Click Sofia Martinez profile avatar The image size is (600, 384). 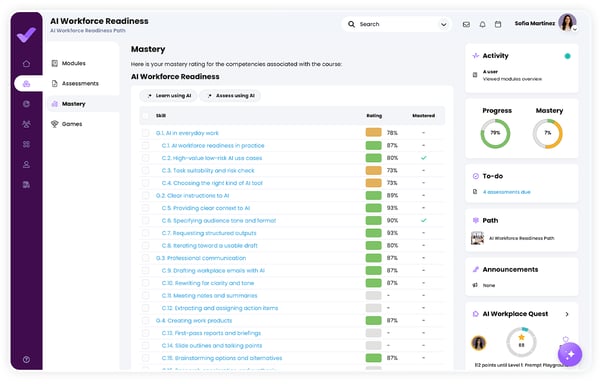pyautogui.click(x=567, y=22)
